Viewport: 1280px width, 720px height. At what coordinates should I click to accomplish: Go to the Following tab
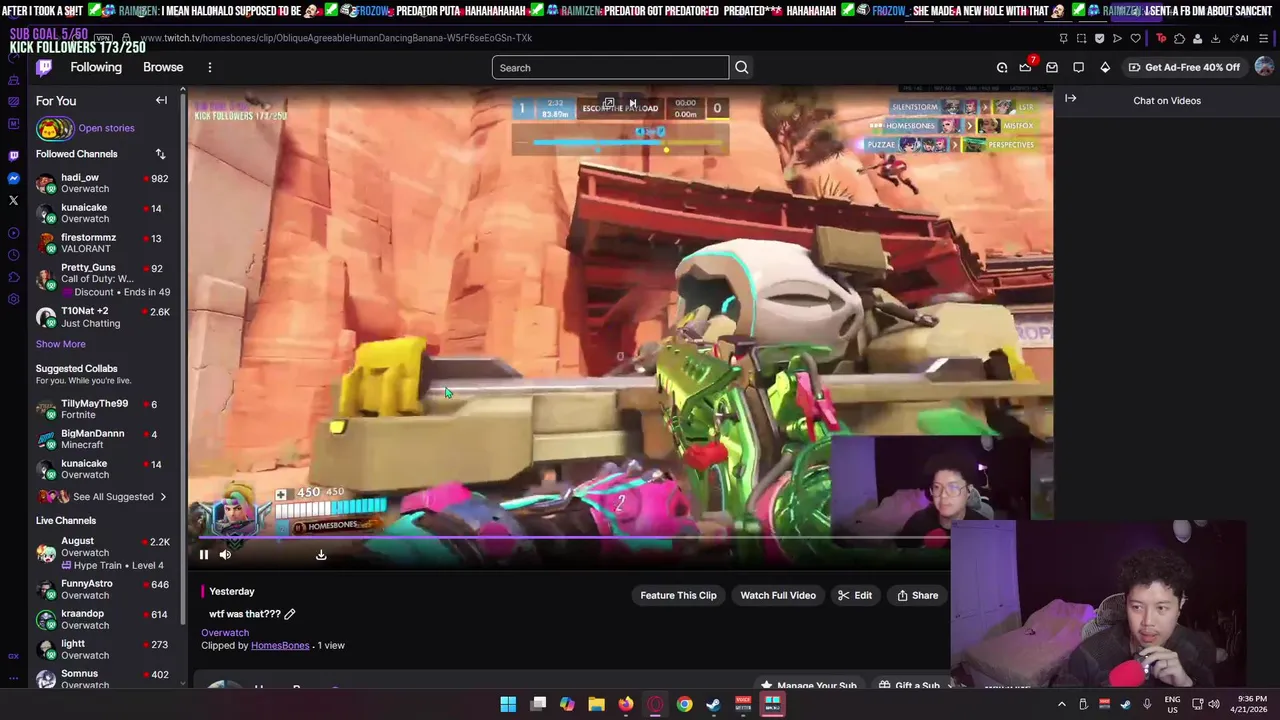pyautogui.click(x=96, y=67)
